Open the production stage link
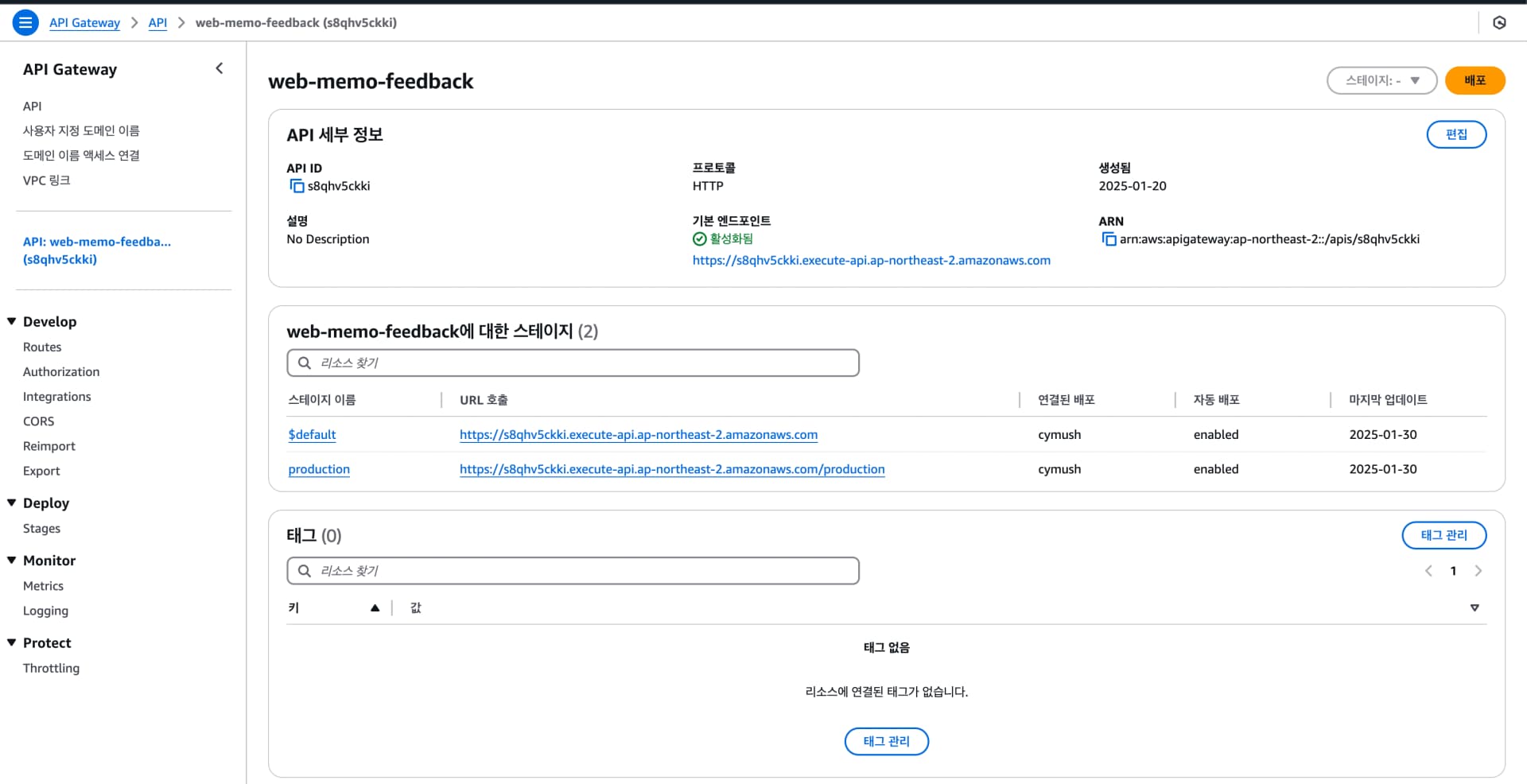Screen dimensions: 1527x784 click(319, 469)
